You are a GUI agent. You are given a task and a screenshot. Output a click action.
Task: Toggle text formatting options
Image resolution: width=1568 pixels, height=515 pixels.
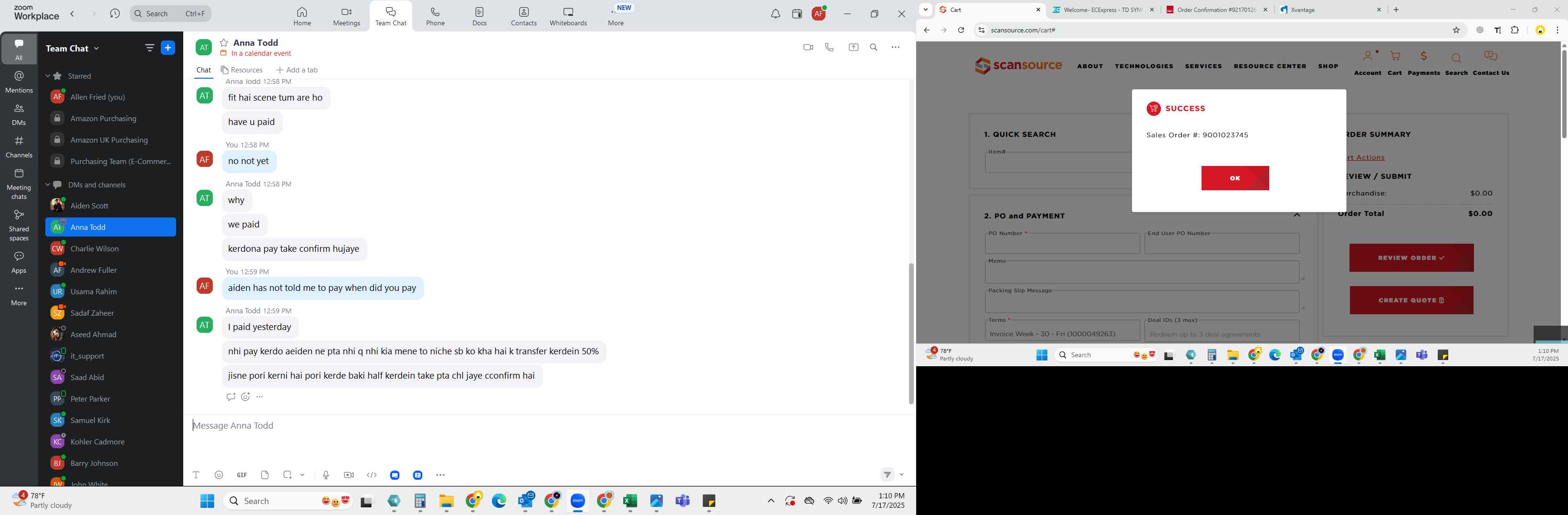pyautogui.click(x=196, y=475)
